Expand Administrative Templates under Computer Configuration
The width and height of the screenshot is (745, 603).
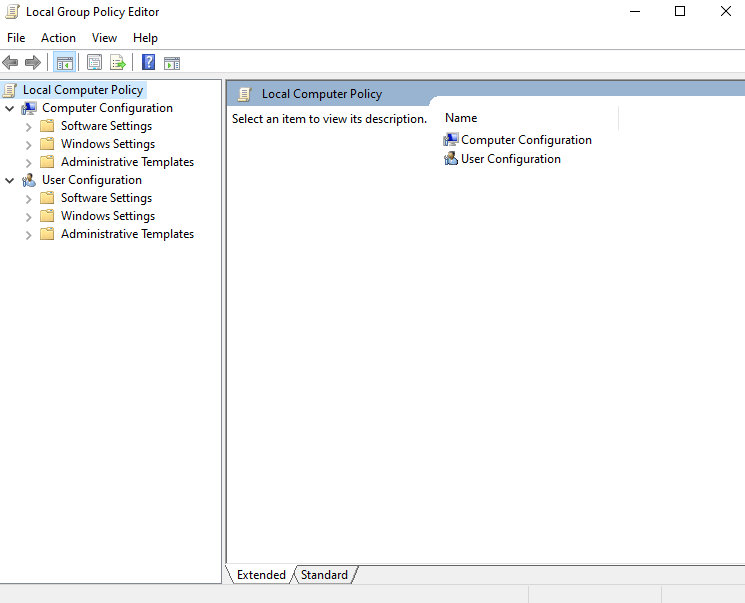28,162
